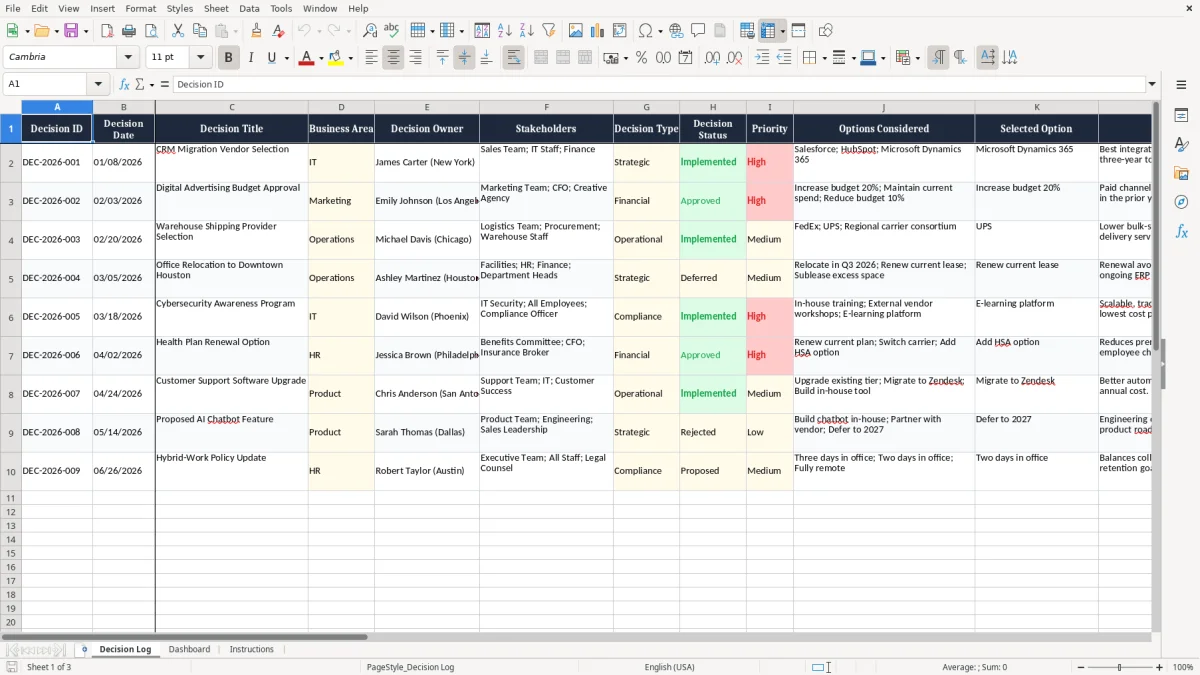The height and width of the screenshot is (675, 1200).
Task: Apply the red font color
Action: point(306,58)
